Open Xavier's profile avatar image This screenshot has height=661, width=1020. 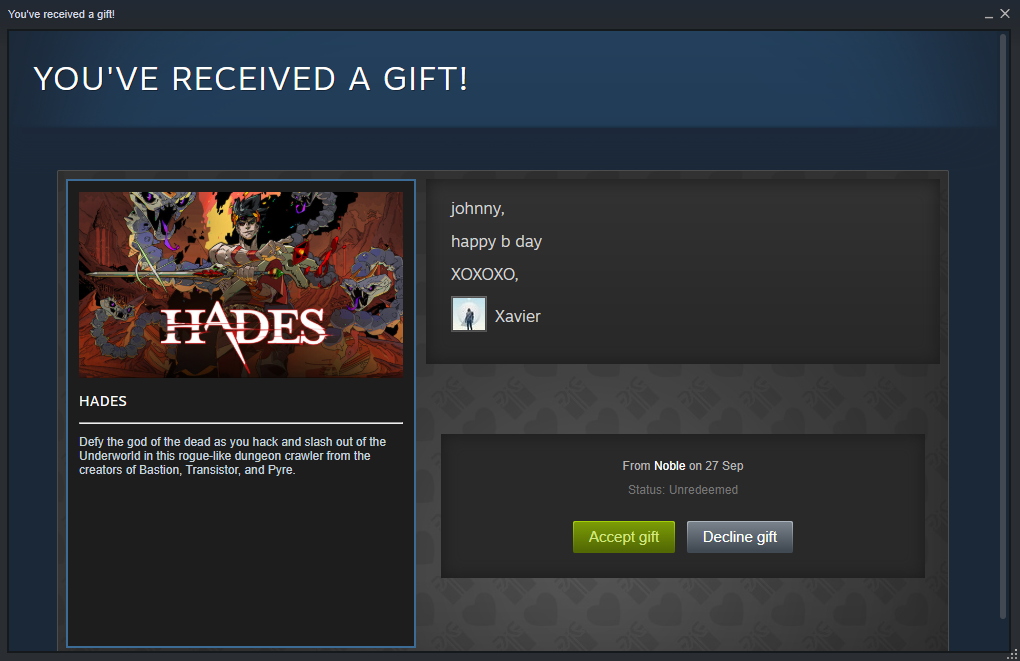pos(469,314)
